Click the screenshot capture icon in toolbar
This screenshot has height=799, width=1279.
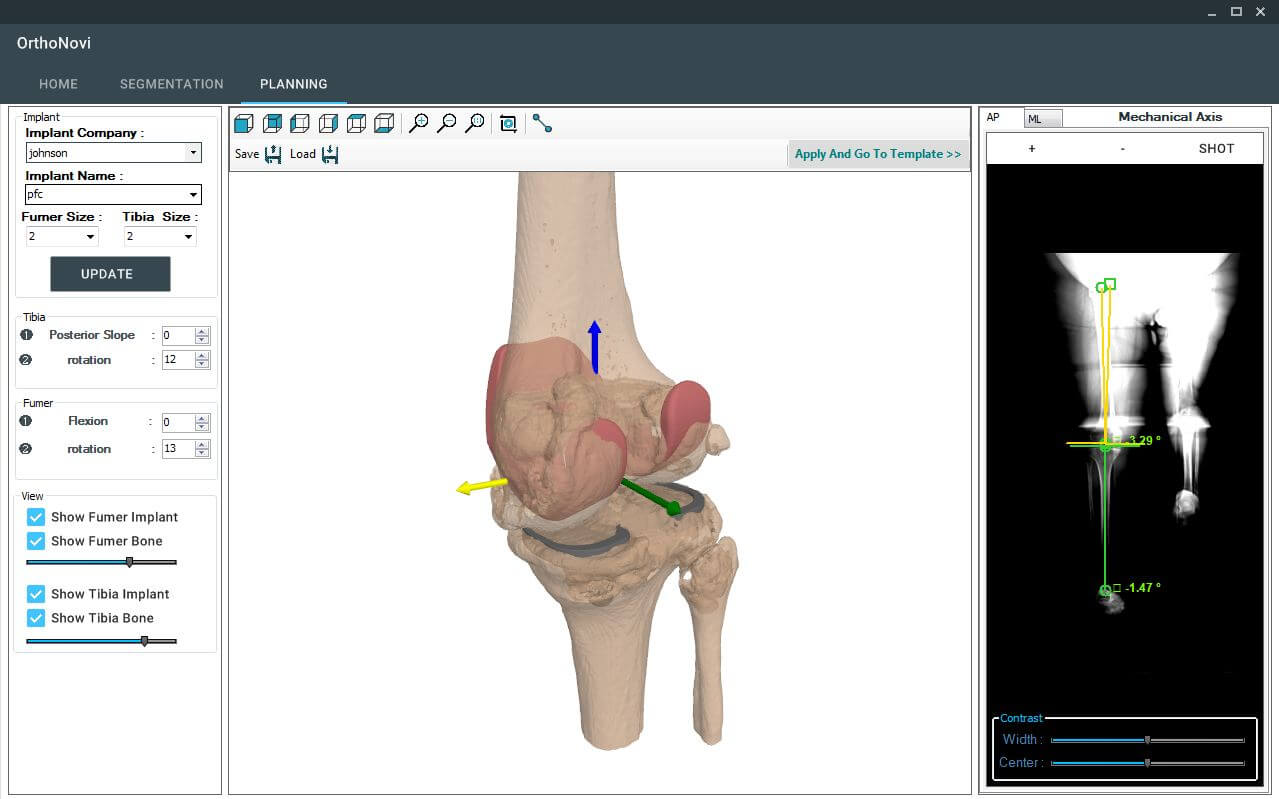pyautogui.click(x=508, y=124)
